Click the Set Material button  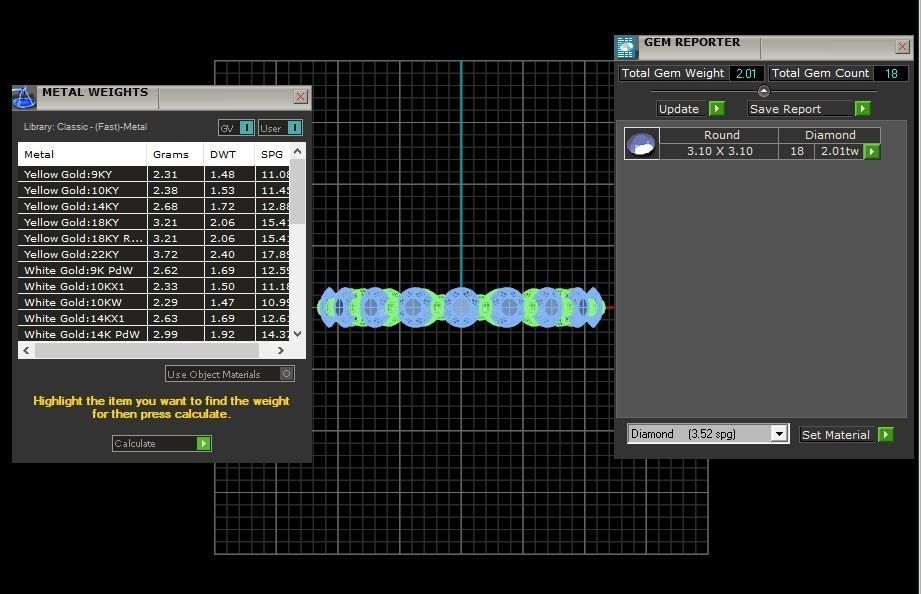click(x=846, y=435)
